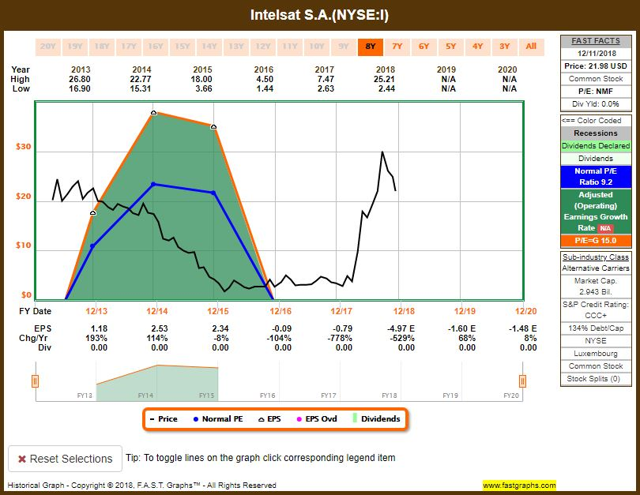Click the Alternative Carriers text
Image resolution: width=640 pixels, height=495 pixels.
click(596, 268)
